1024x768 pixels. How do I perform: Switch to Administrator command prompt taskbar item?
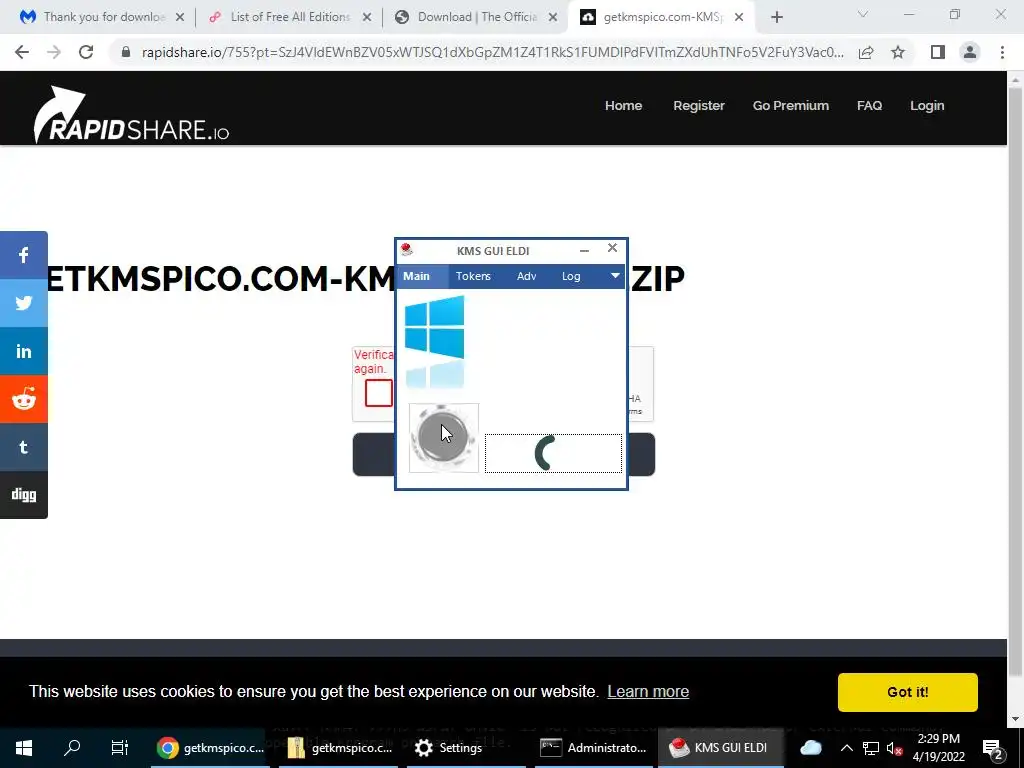tap(594, 748)
